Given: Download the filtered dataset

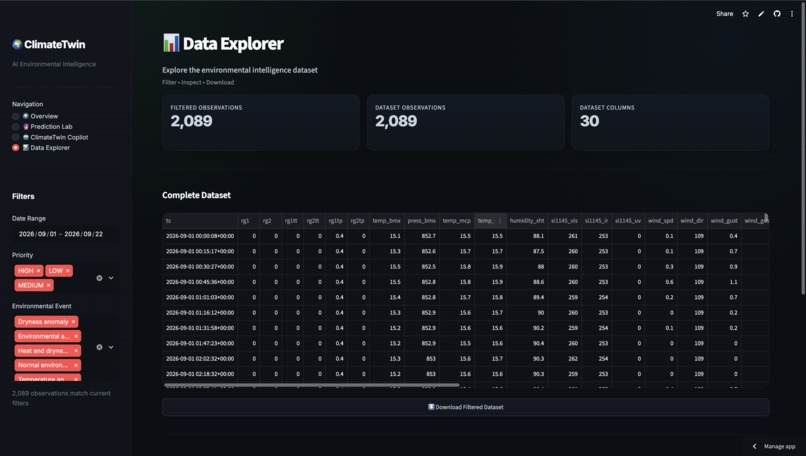Looking at the screenshot, I should (x=466, y=407).
